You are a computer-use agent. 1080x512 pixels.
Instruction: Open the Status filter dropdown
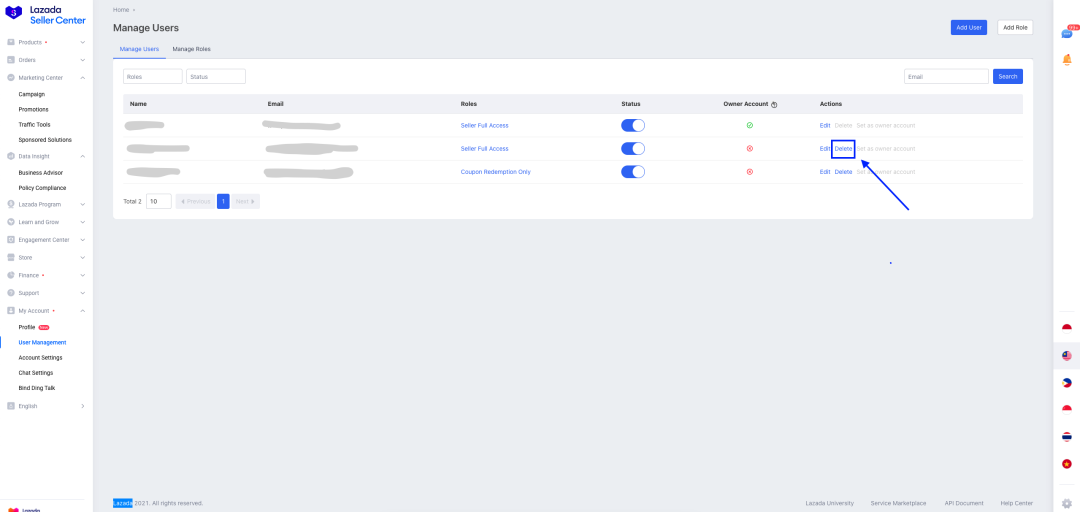pos(215,76)
